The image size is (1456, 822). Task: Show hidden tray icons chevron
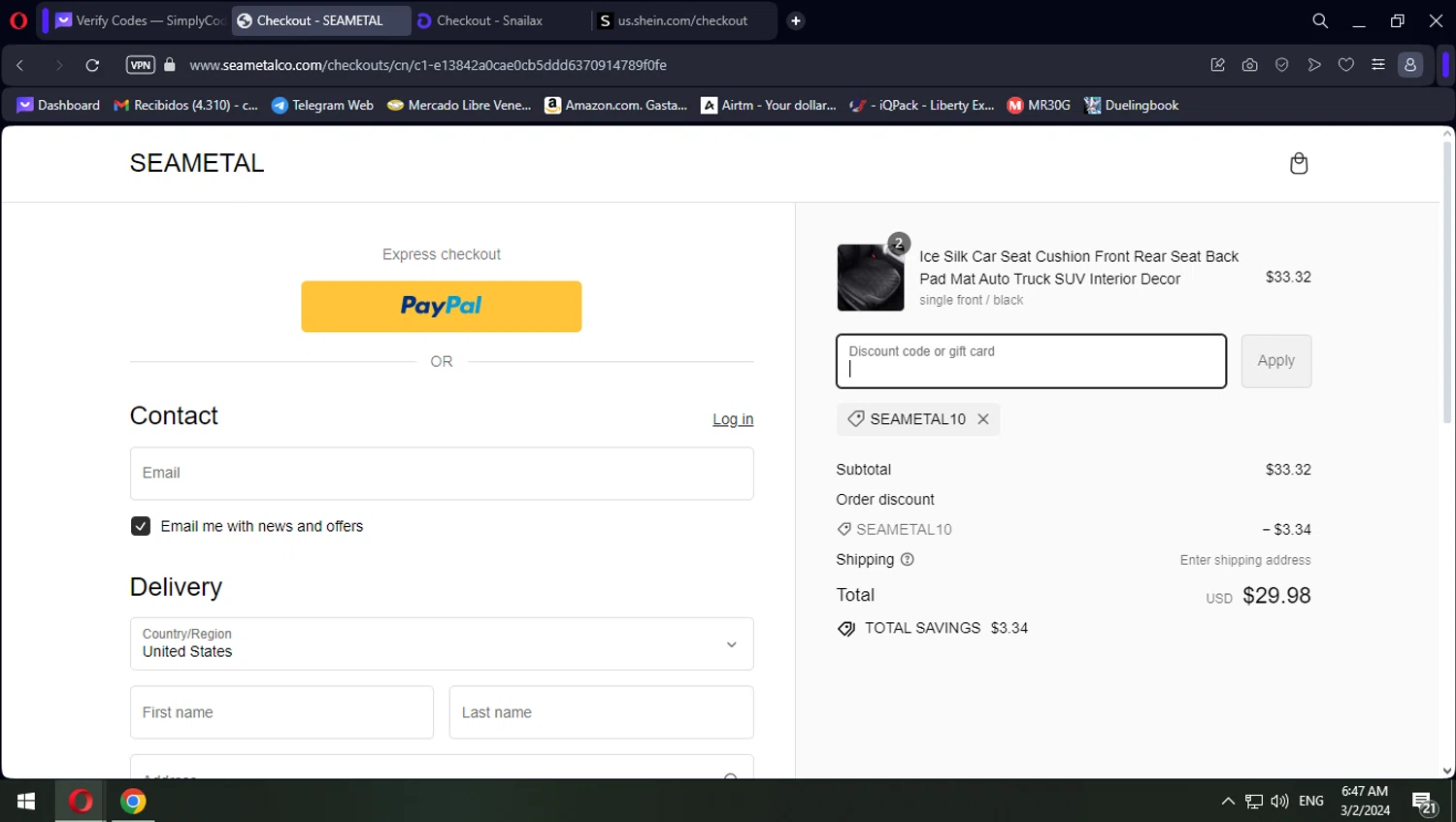[x=1228, y=802]
